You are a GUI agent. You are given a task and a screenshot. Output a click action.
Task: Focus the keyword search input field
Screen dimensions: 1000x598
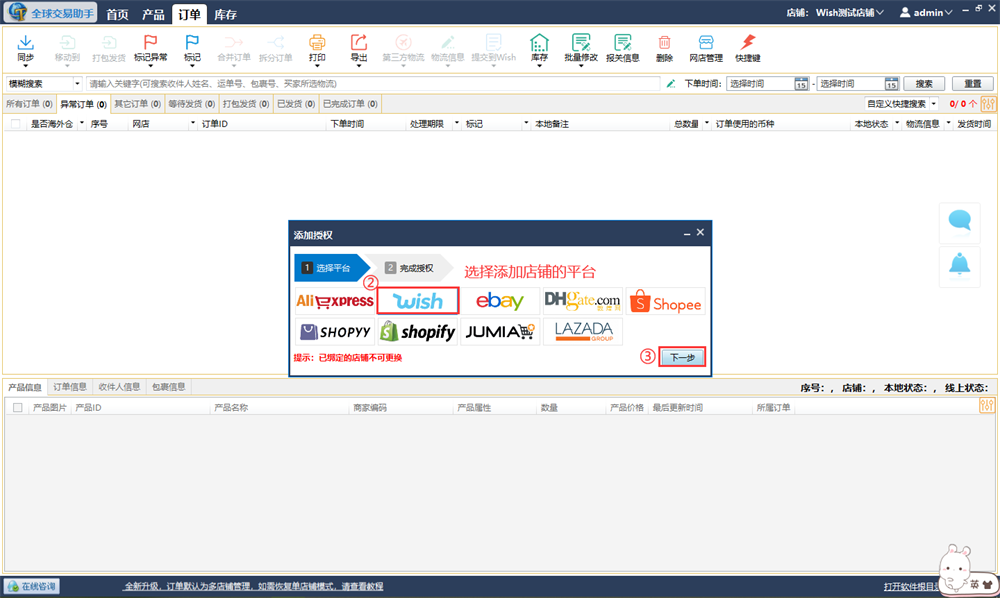pos(373,84)
